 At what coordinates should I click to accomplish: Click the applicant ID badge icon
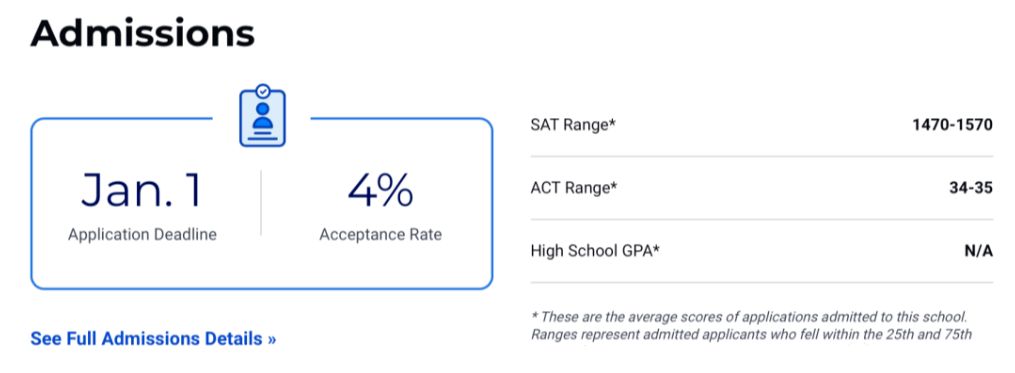point(262,115)
